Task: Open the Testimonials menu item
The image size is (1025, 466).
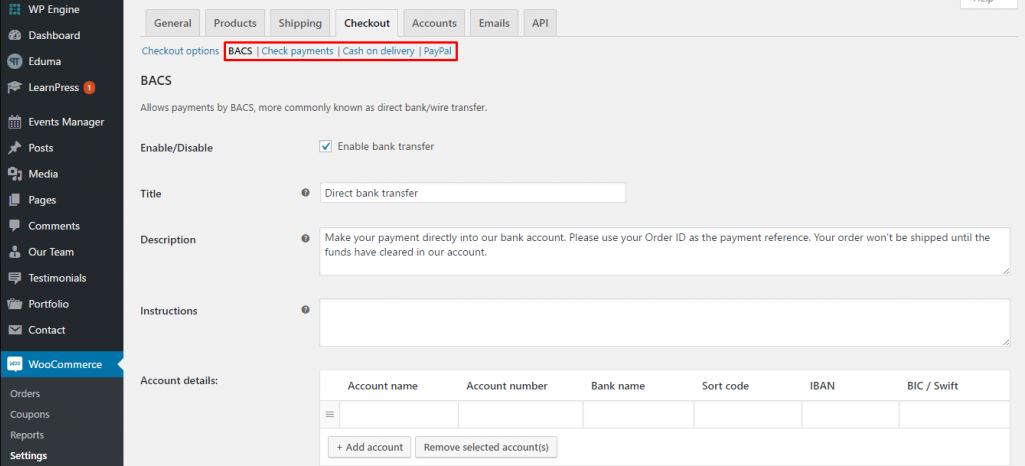Action: 61,278
